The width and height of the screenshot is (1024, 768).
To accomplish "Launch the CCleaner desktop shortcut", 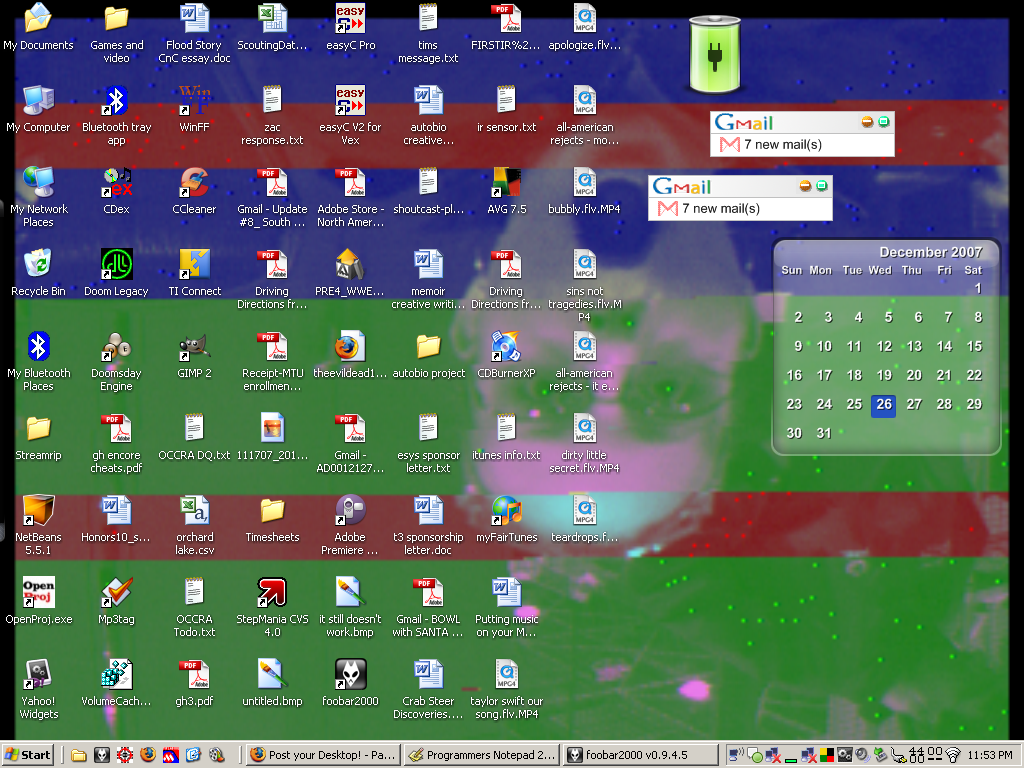I will 193,182.
